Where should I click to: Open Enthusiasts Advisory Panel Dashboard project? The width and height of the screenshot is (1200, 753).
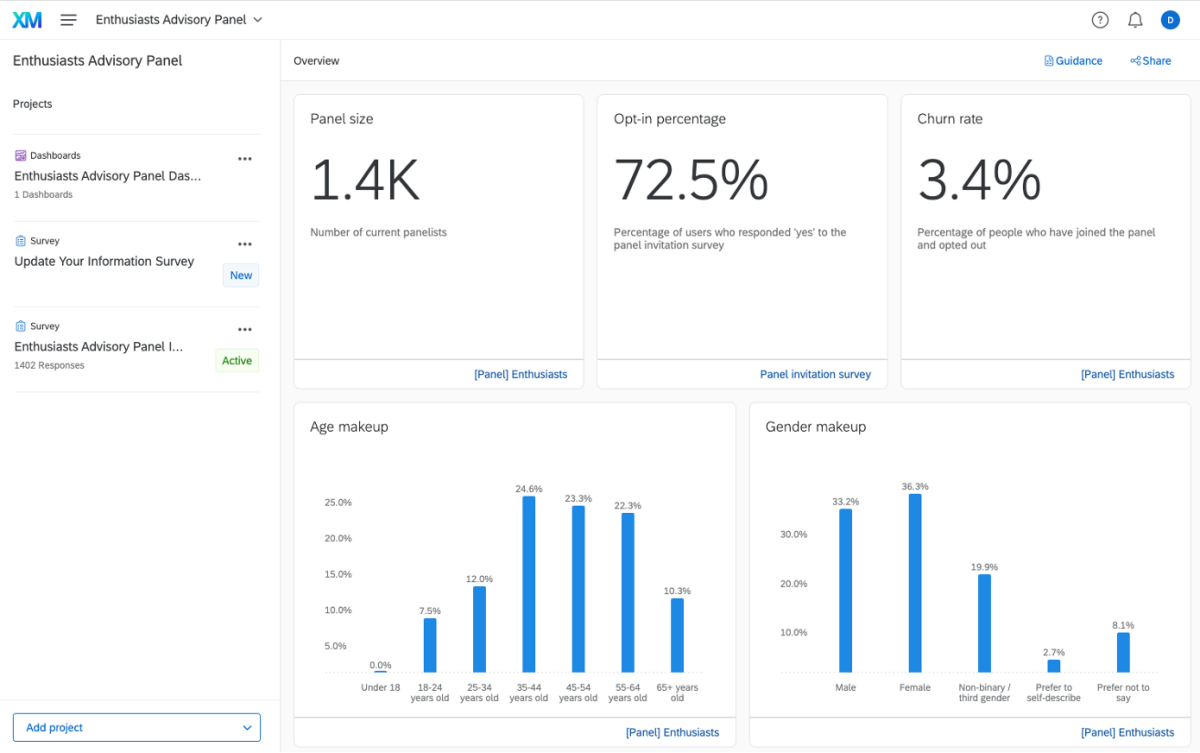click(108, 176)
